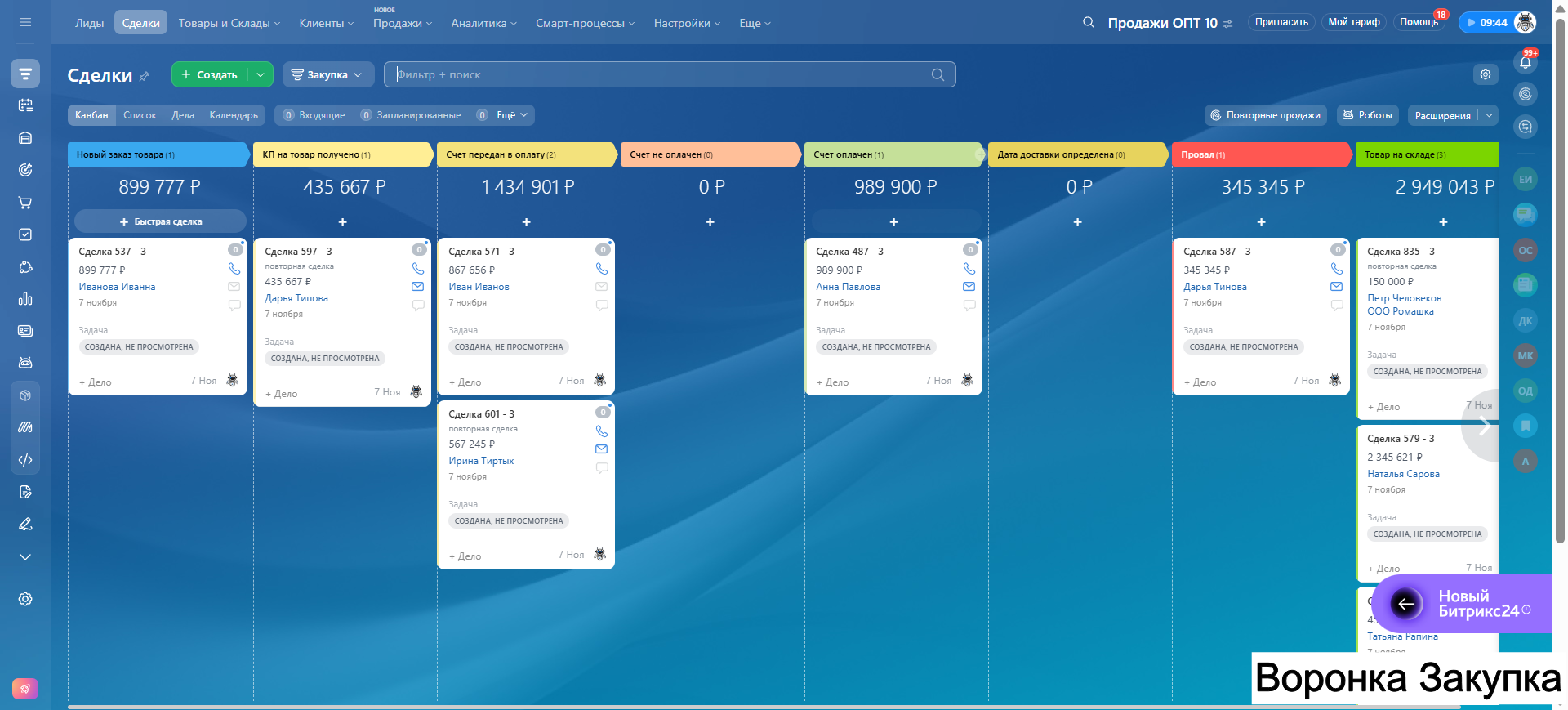Click the phone icon on Сделка 487 - 3
1568x710 pixels.
(969, 269)
